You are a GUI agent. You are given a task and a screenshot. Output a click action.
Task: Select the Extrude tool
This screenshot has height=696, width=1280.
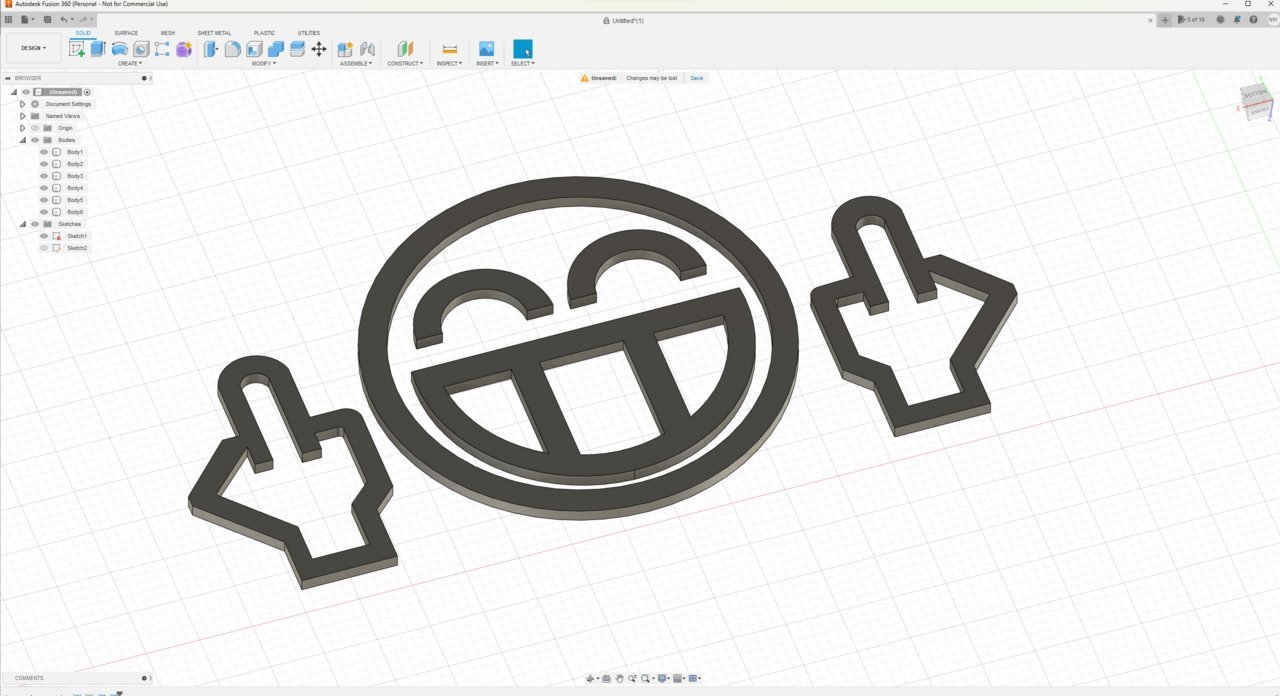pos(98,49)
